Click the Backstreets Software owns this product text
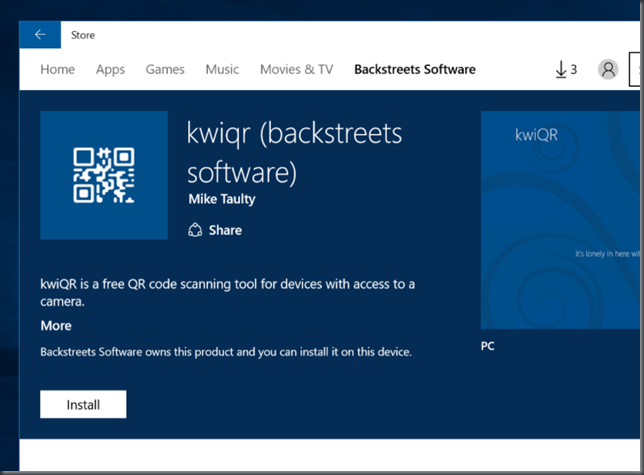644x475 pixels. coord(226,352)
